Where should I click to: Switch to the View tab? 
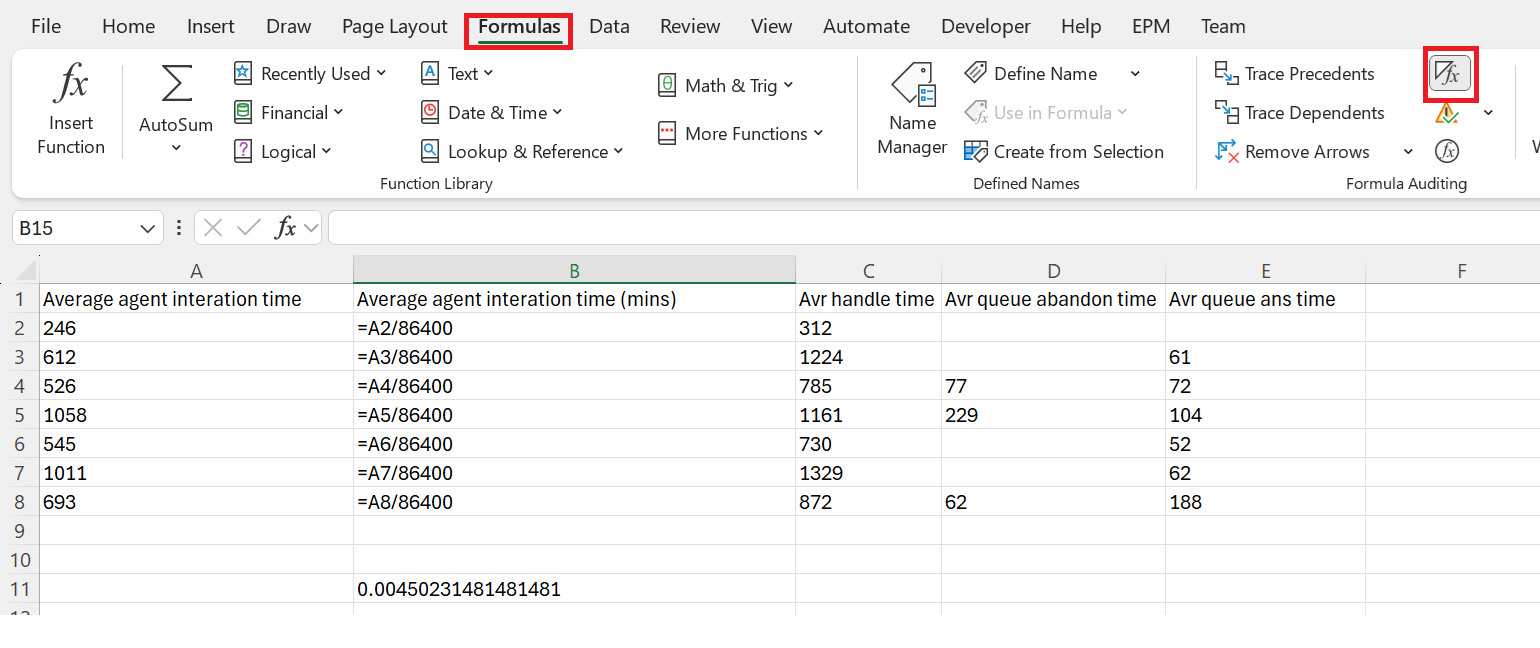click(x=771, y=27)
